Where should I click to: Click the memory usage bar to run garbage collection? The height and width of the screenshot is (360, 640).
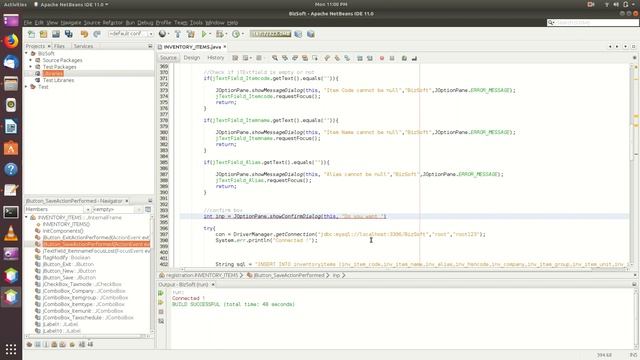pos(270,34)
